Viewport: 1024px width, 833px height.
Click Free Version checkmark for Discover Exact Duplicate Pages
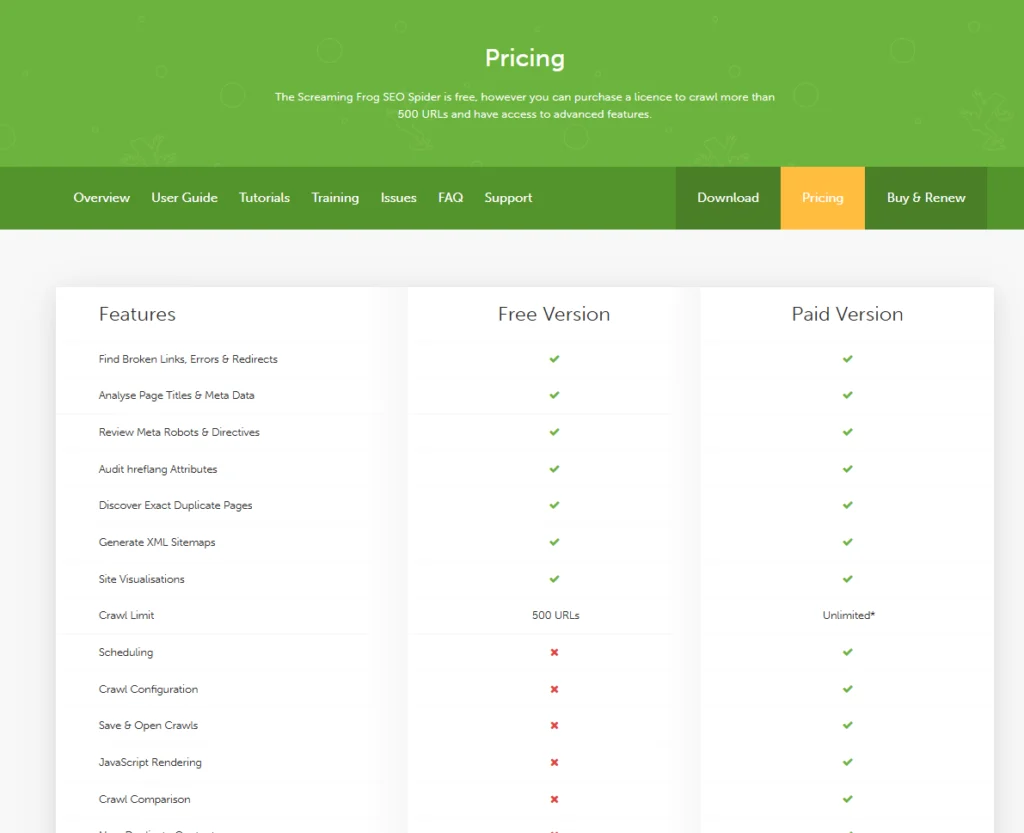pos(554,505)
